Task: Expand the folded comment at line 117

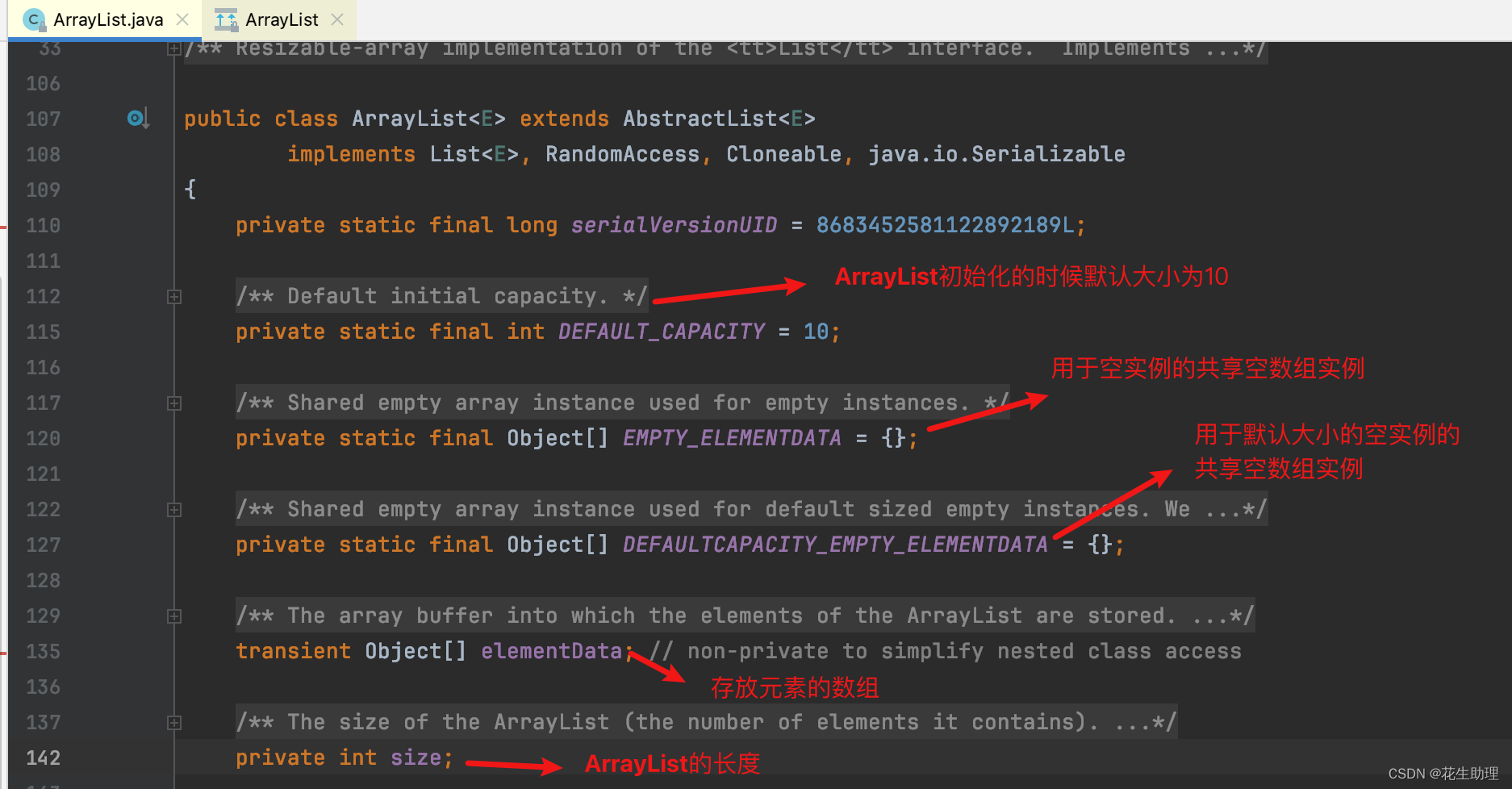Action: 173,403
